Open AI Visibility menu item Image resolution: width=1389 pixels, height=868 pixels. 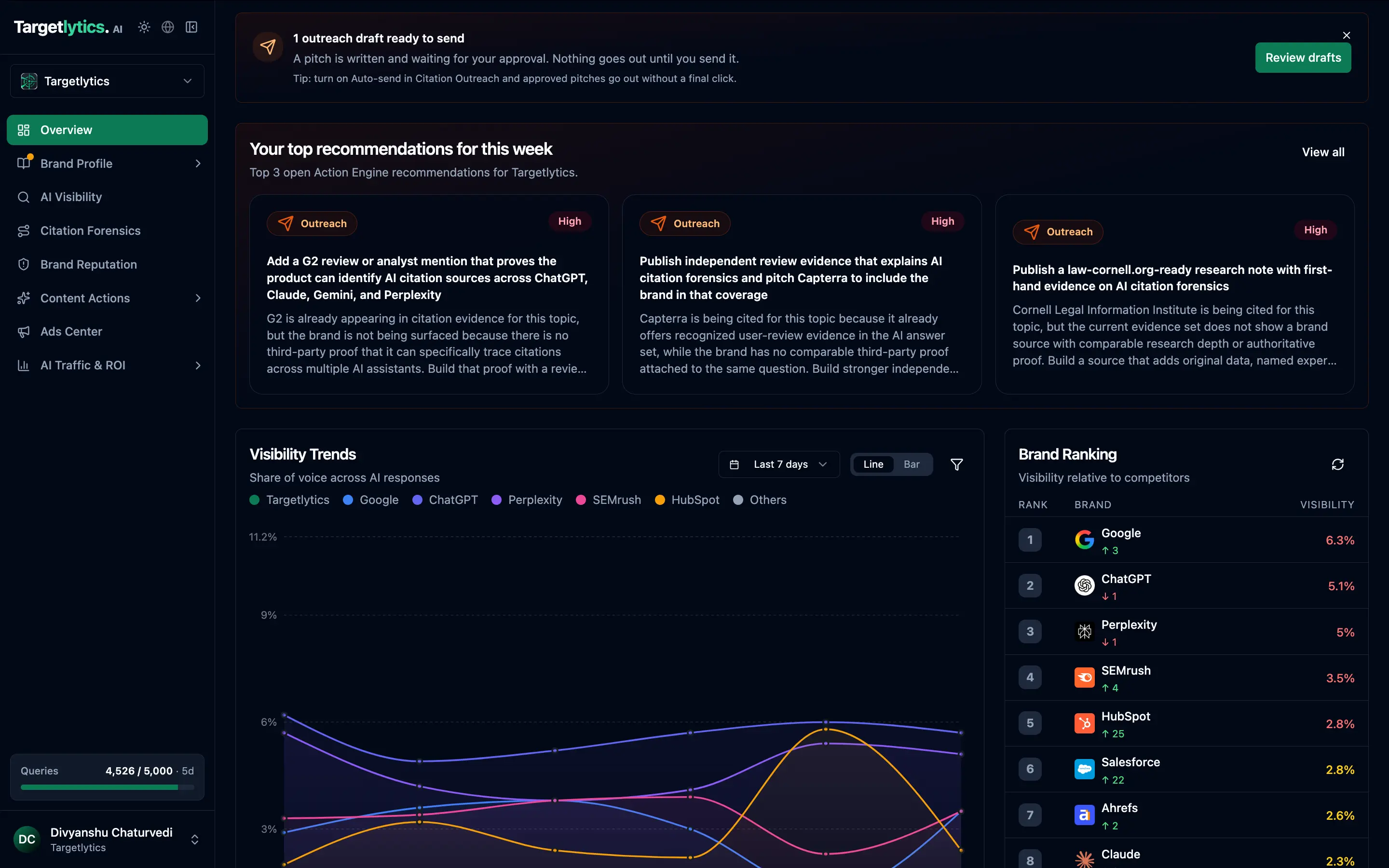(x=108, y=197)
